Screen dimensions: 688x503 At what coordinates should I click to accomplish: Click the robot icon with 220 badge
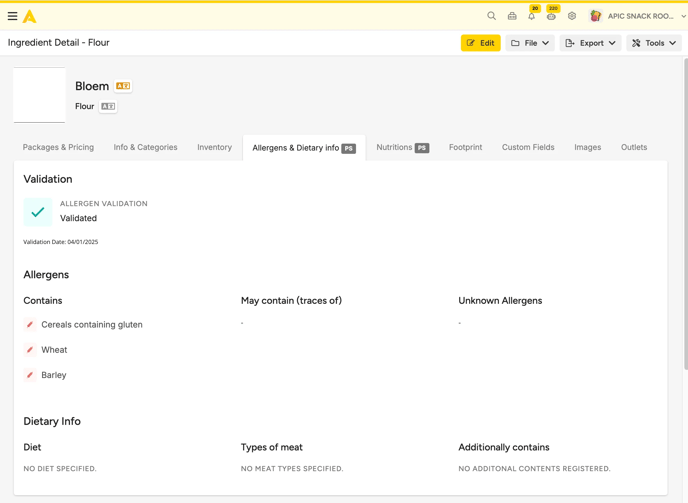pyautogui.click(x=551, y=16)
